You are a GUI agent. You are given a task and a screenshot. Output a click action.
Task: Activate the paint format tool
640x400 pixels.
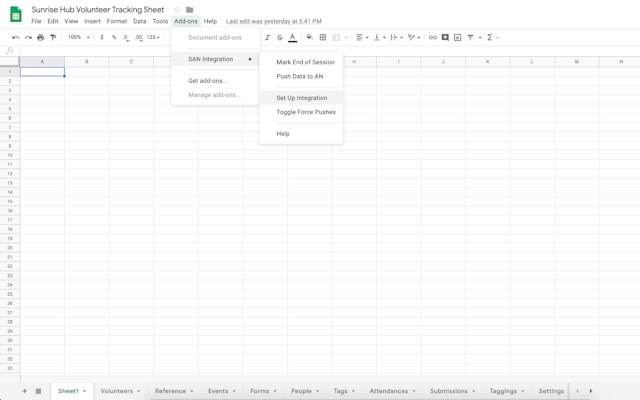pyautogui.click(x=53, y=37)
